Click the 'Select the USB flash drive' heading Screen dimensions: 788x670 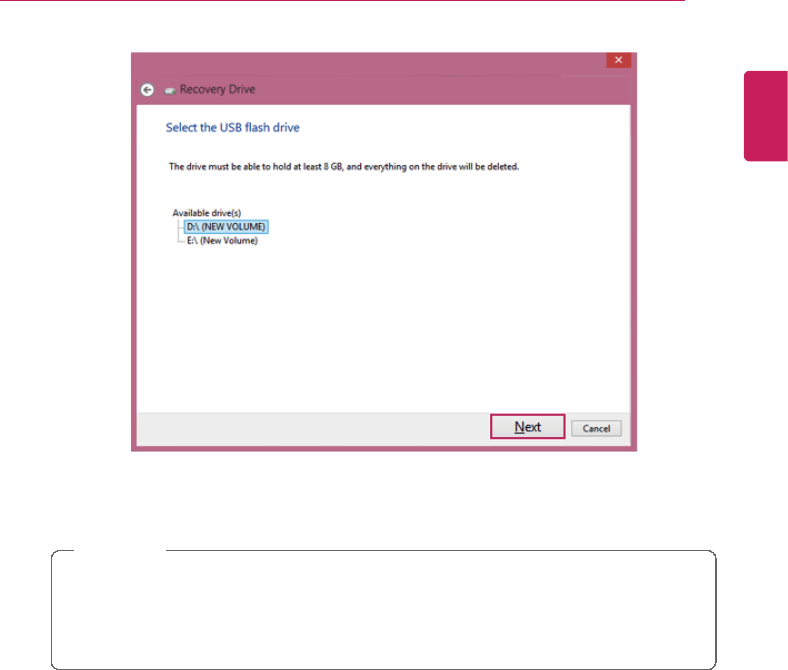tap(233, 128)
